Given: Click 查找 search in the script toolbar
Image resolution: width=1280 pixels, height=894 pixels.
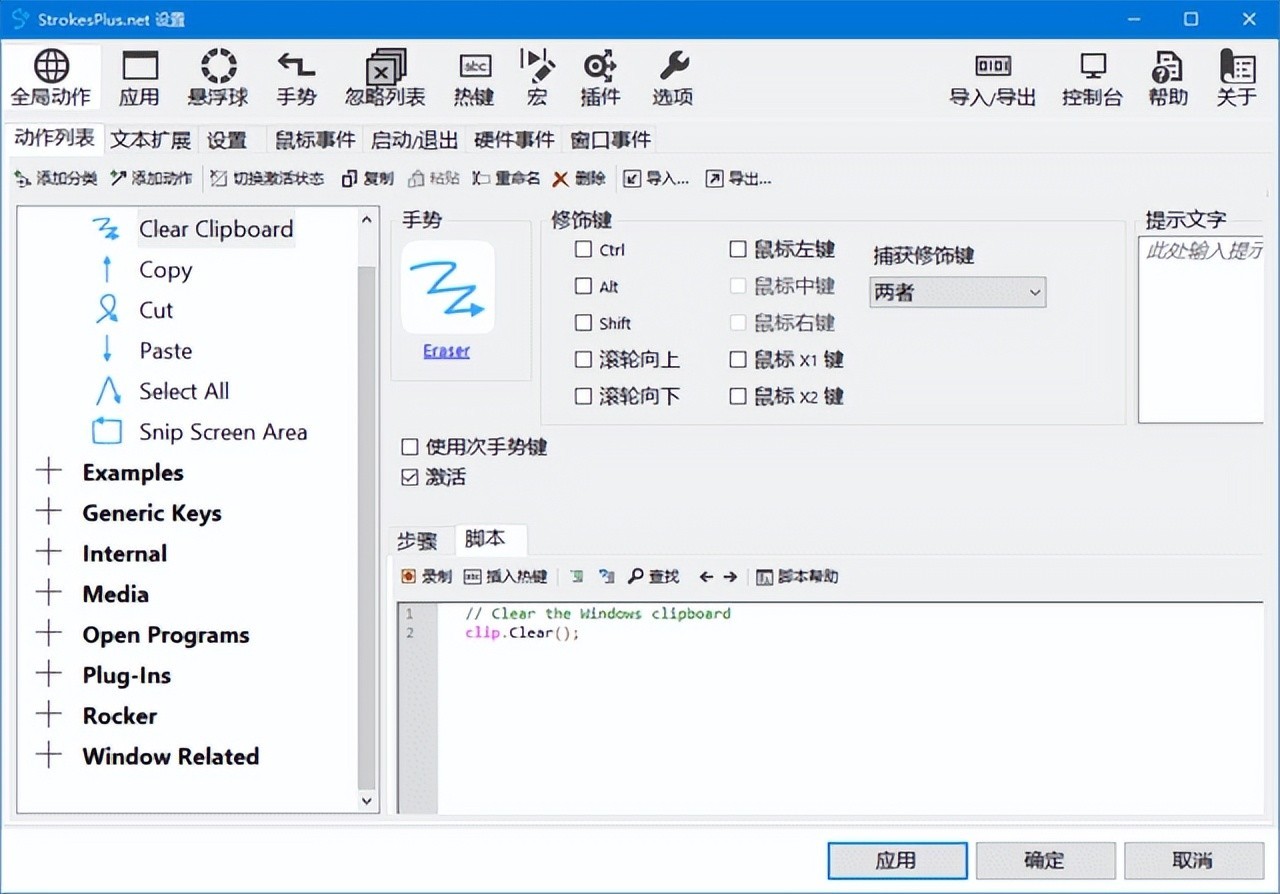Looking at the screenshot, I should click(654, 577).
